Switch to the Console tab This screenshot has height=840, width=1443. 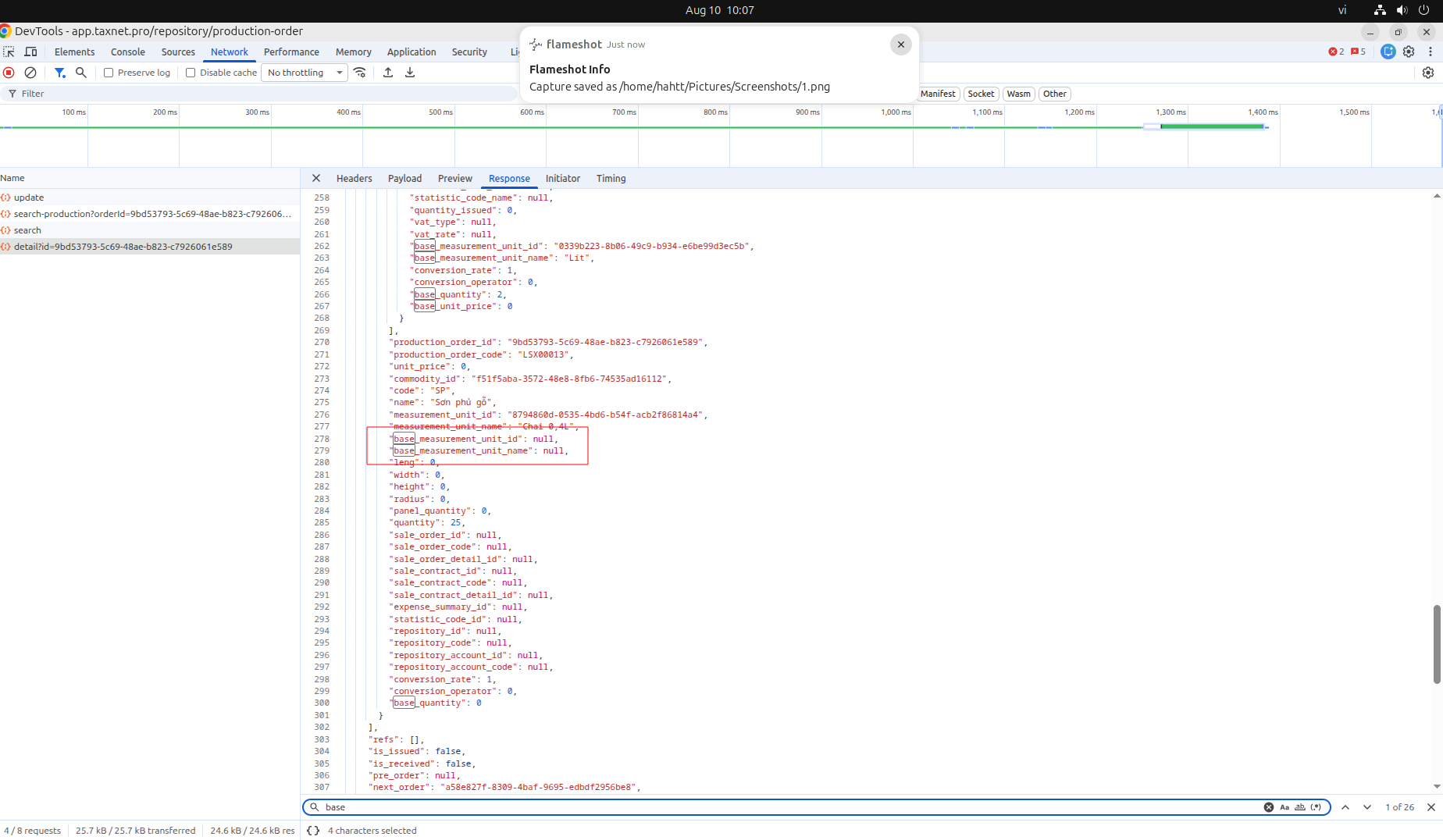(128, 52)
